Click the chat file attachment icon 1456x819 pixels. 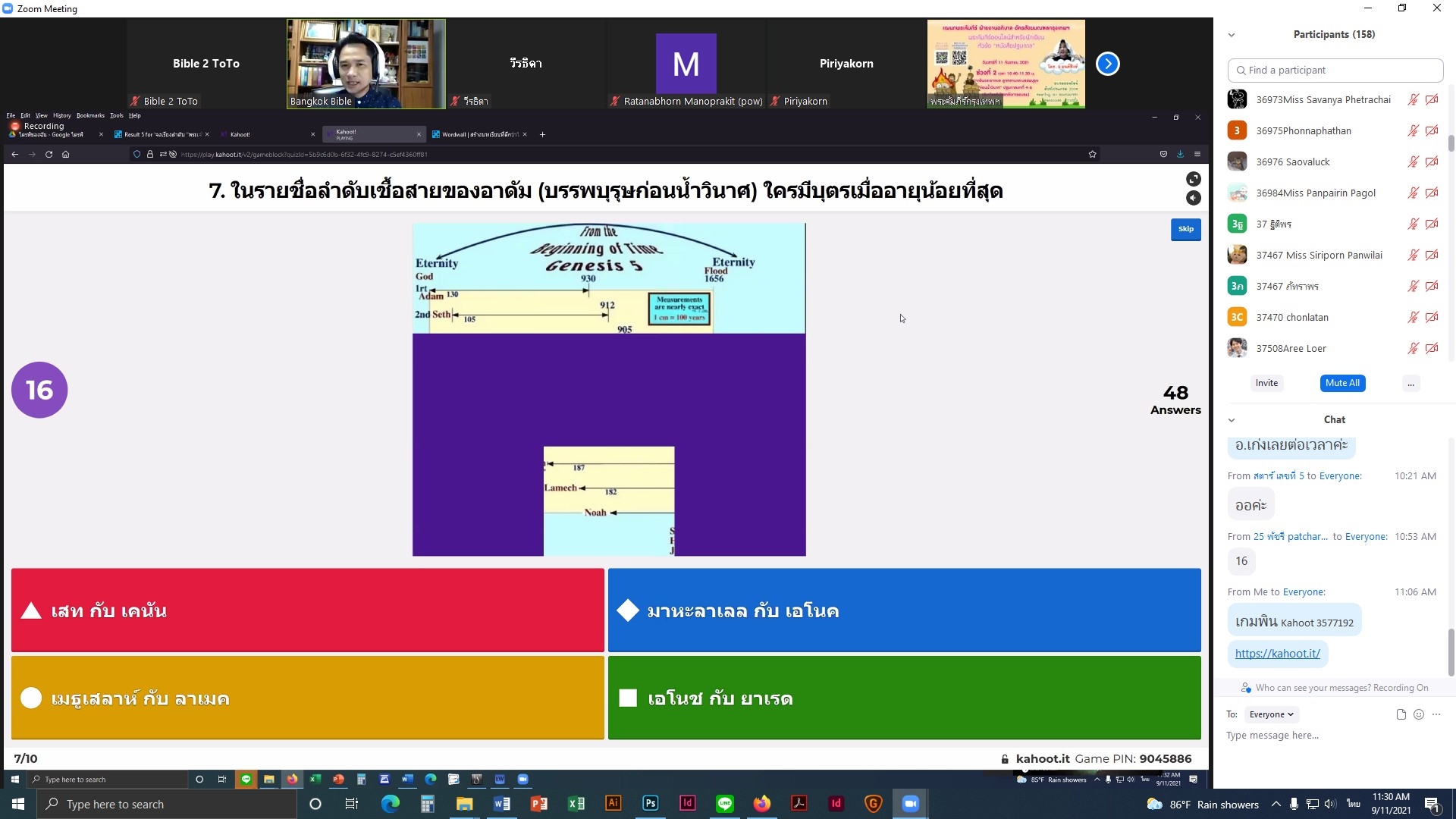pos(1401,714)
